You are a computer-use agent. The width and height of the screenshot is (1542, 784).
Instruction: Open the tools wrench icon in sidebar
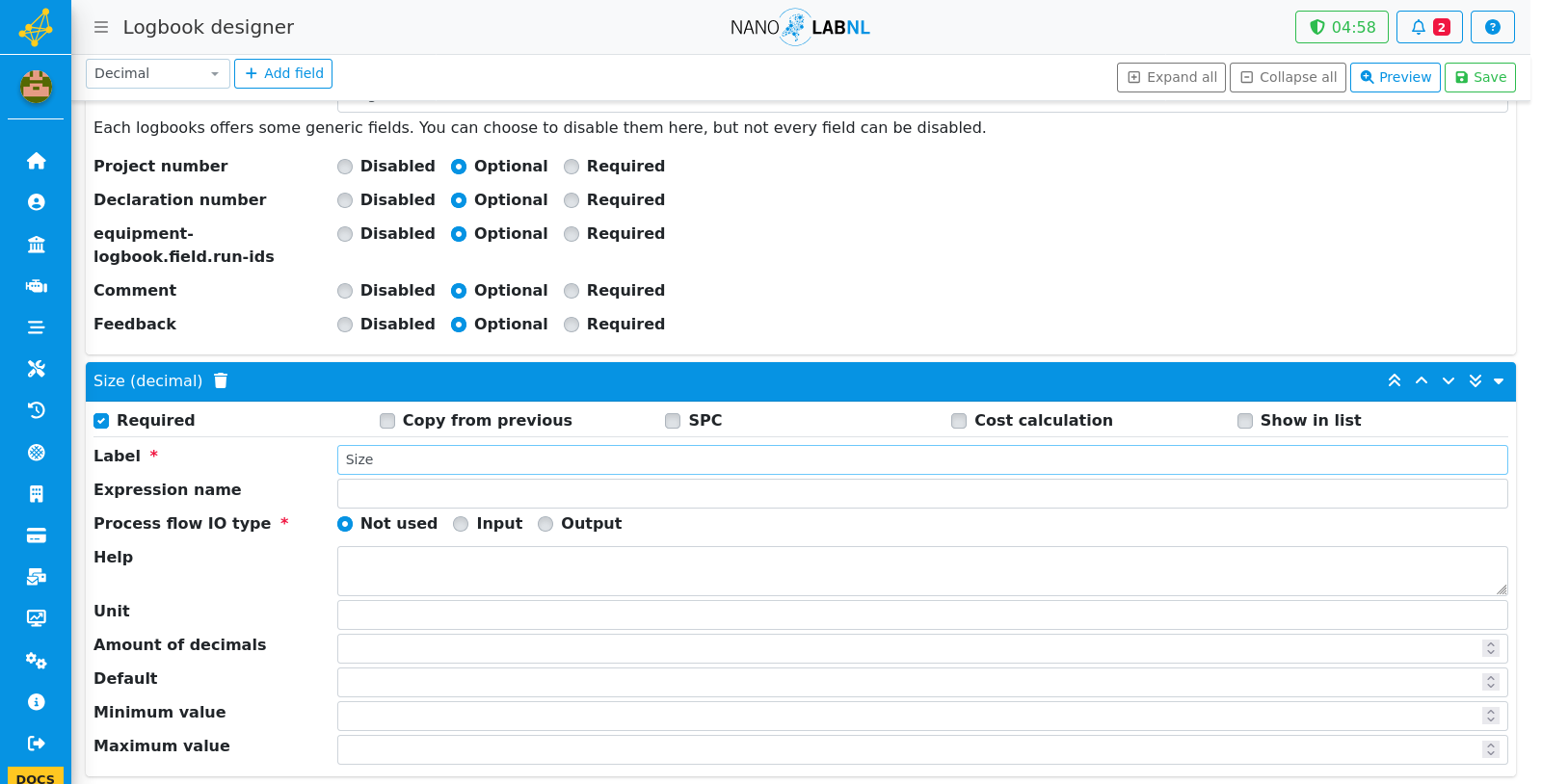pyautogui.click(x=36, y=369)
